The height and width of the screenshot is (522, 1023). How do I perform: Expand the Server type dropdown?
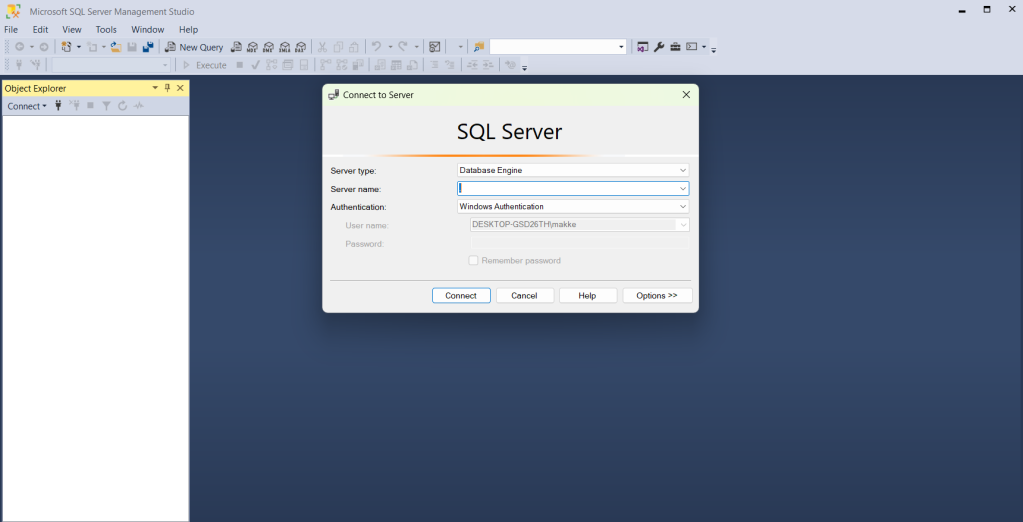682,170
